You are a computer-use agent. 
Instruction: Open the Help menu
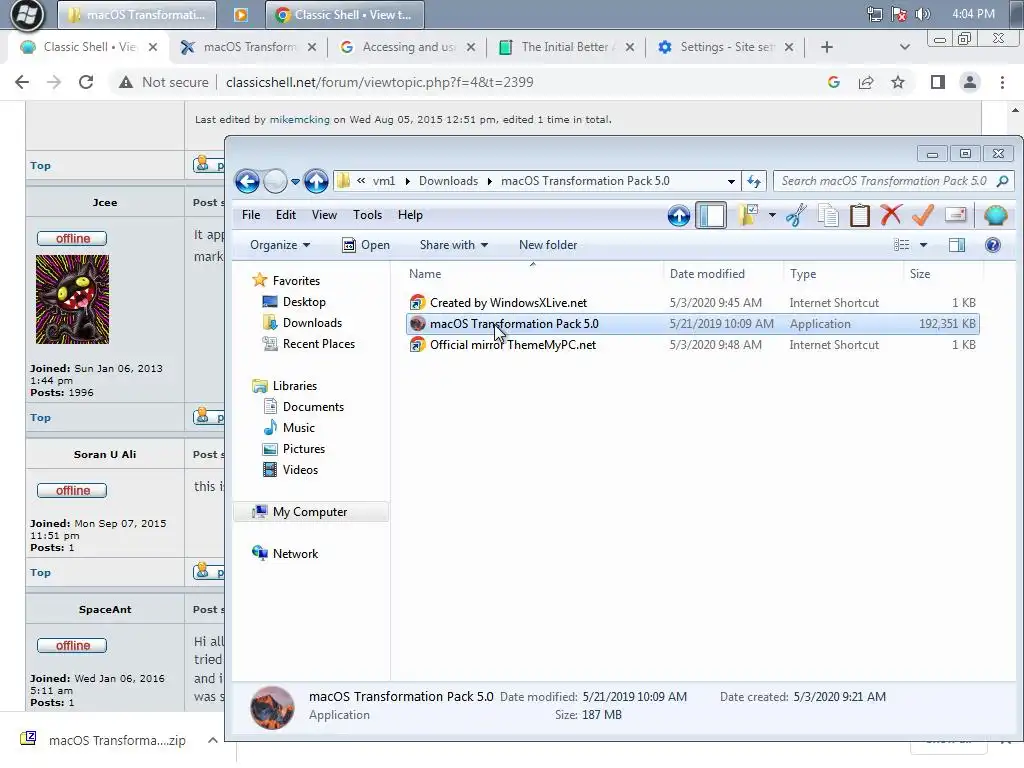pos(410,215)
